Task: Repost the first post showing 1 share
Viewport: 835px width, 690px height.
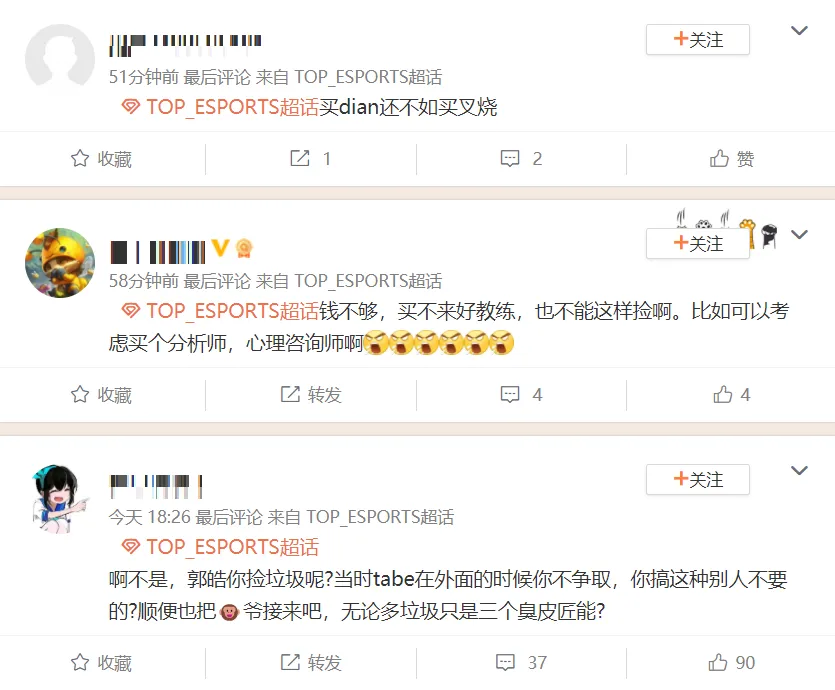Action: (310, 159)
